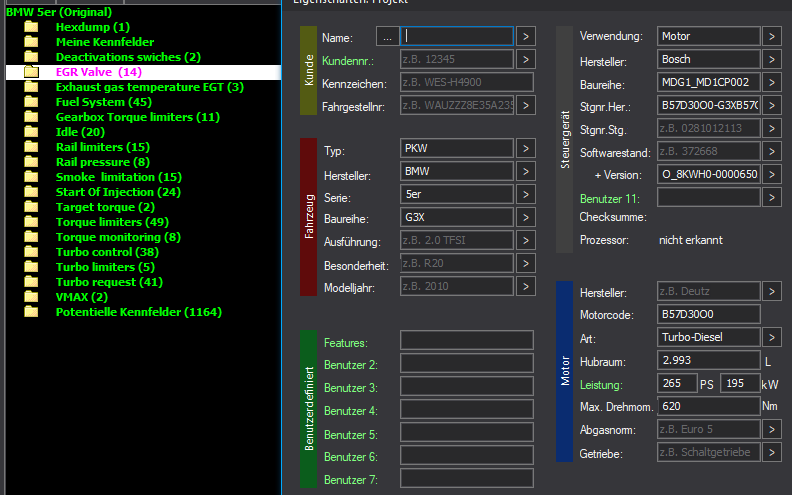
Task: Open the arrow menu next to Verwendung
Action: point(771,36)
